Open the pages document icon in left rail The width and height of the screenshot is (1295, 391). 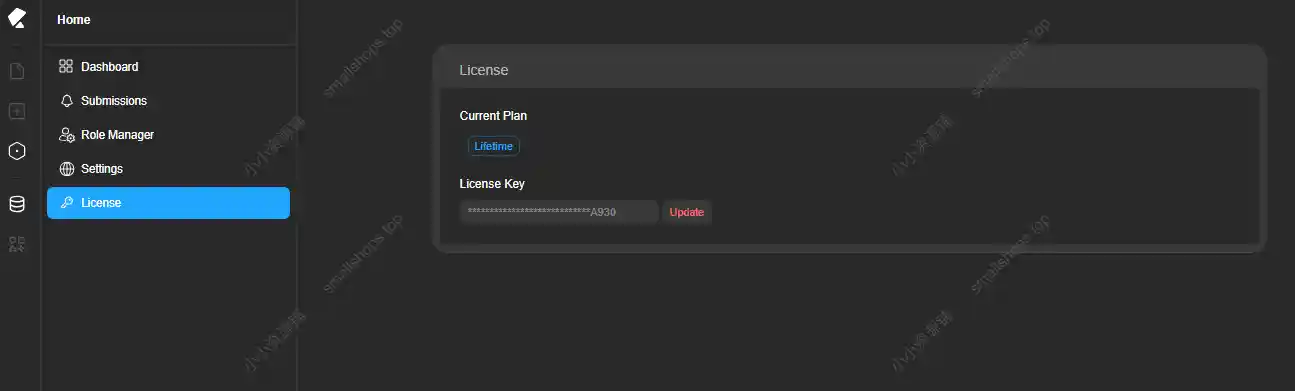[x=16, y=71]
